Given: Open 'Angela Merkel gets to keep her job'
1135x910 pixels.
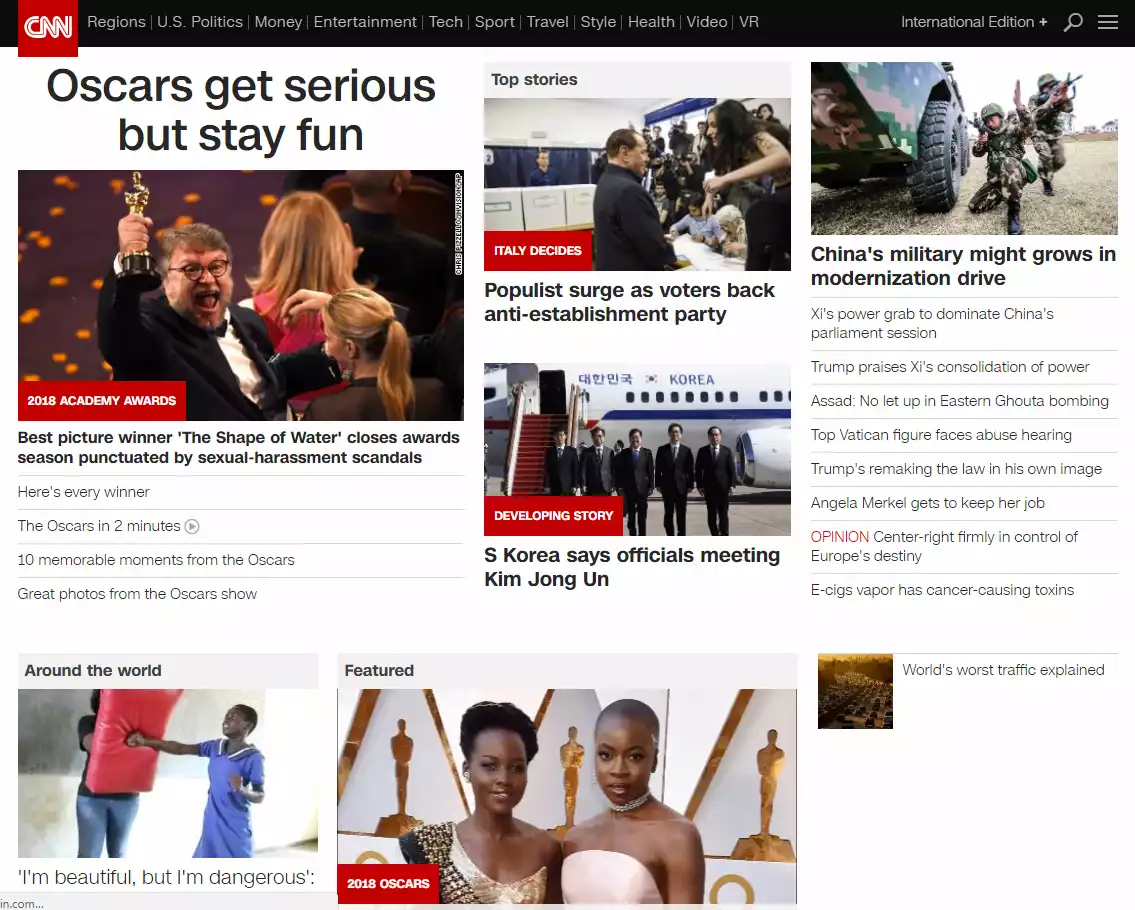Looking at the screenshot, I should [x=927, y=503].
